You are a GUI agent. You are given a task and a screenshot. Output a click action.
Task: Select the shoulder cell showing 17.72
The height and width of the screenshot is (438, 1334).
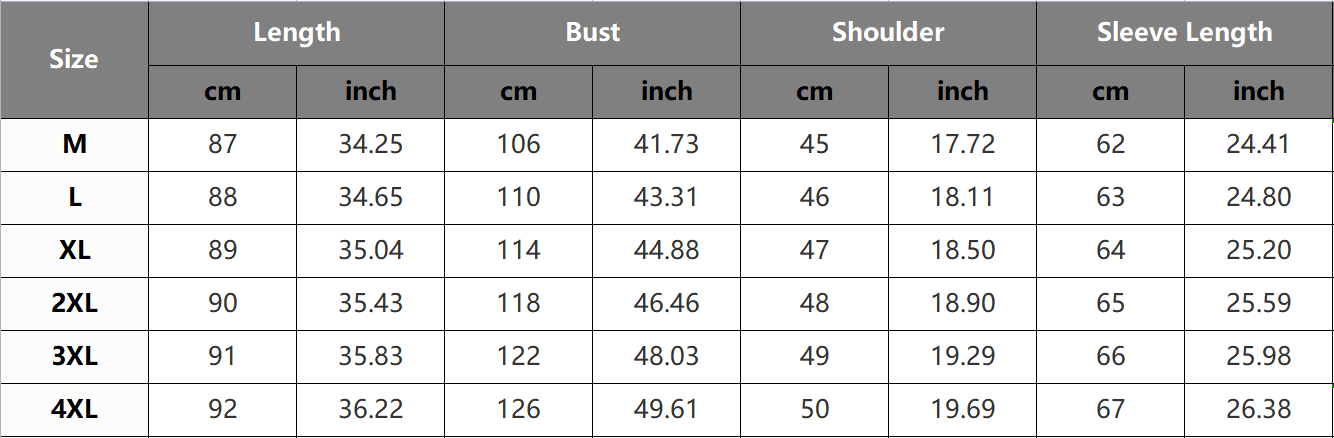coord(962,145)
